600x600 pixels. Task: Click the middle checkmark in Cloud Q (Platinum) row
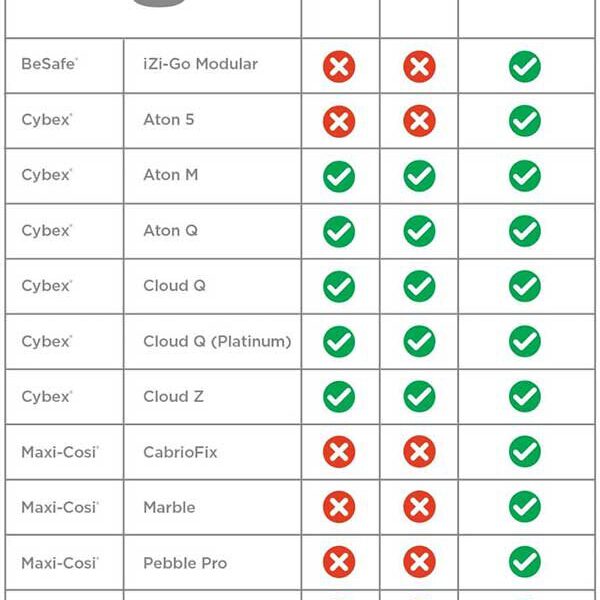419,342
